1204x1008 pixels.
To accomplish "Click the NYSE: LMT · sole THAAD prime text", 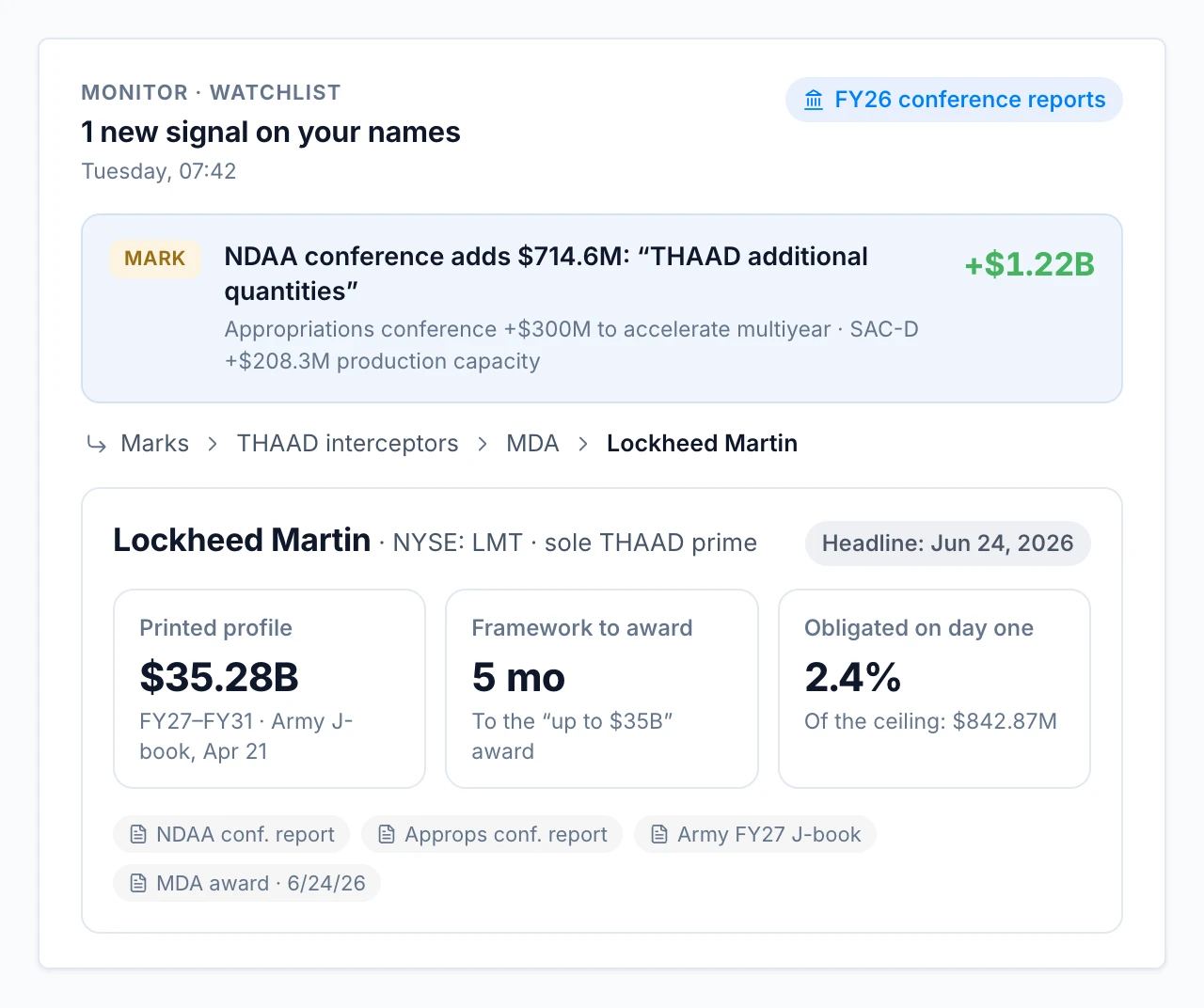I will pos(575,543).
